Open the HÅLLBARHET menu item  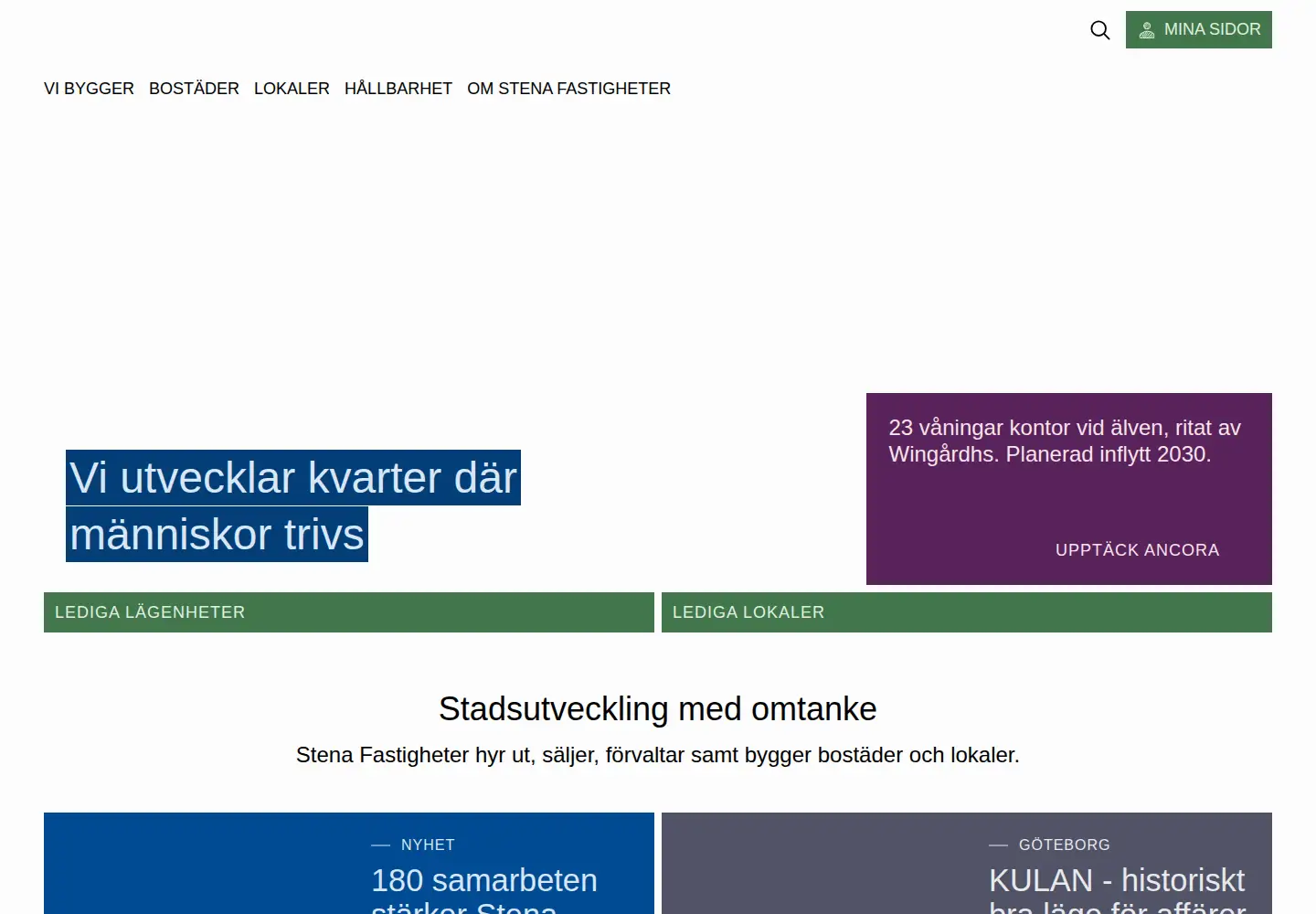pos(398,89)
